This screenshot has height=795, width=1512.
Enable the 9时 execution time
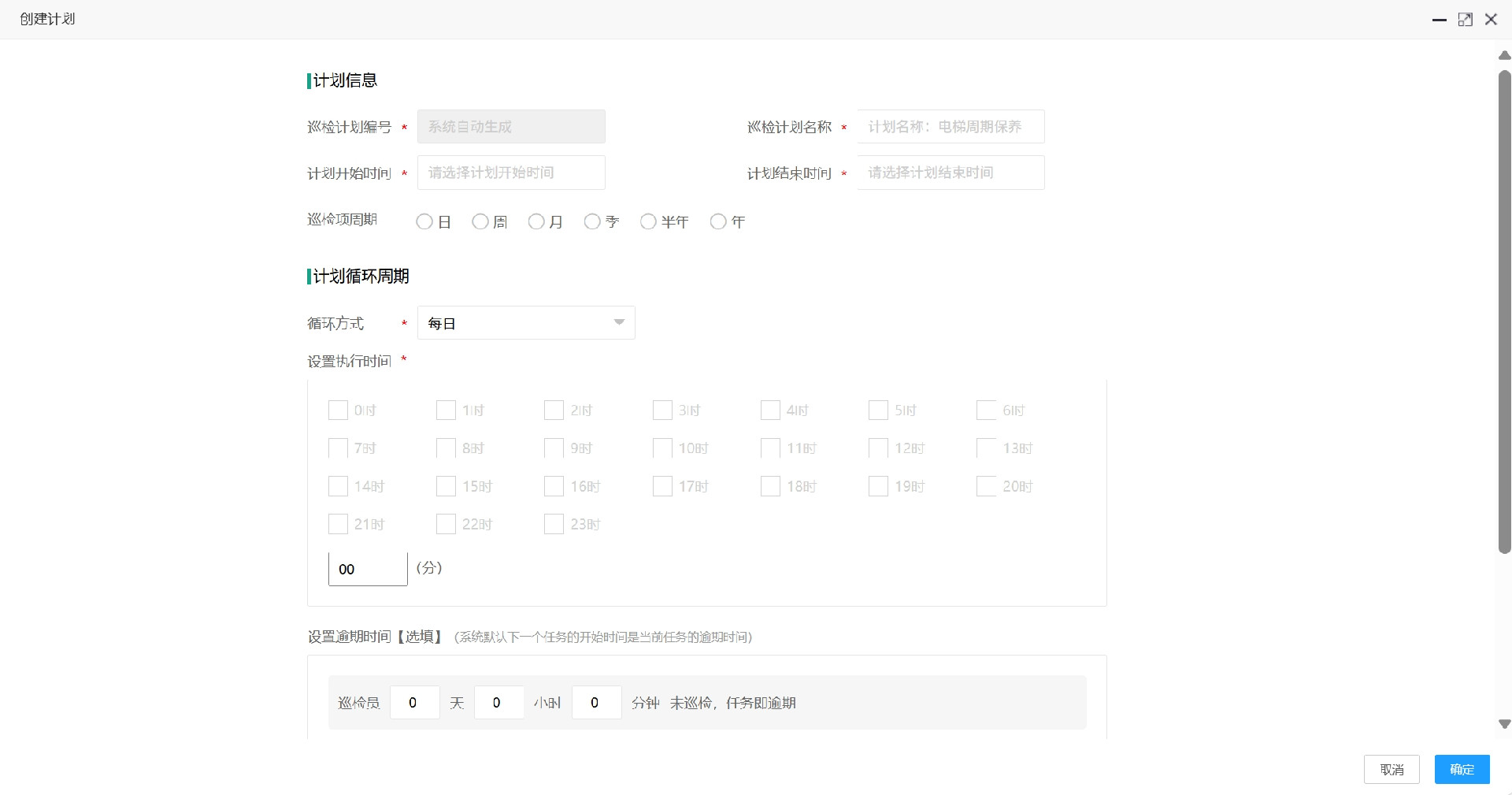click(x=554, y=448)
